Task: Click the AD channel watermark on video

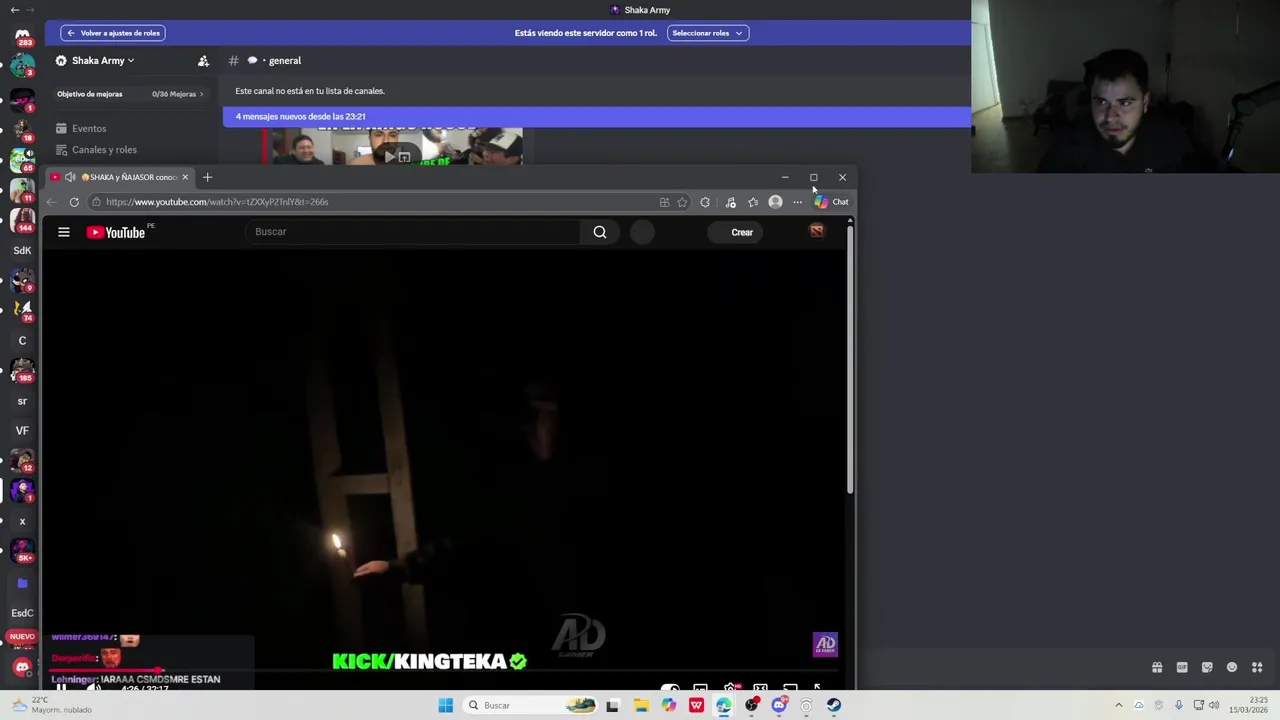Action: (825, 644)
